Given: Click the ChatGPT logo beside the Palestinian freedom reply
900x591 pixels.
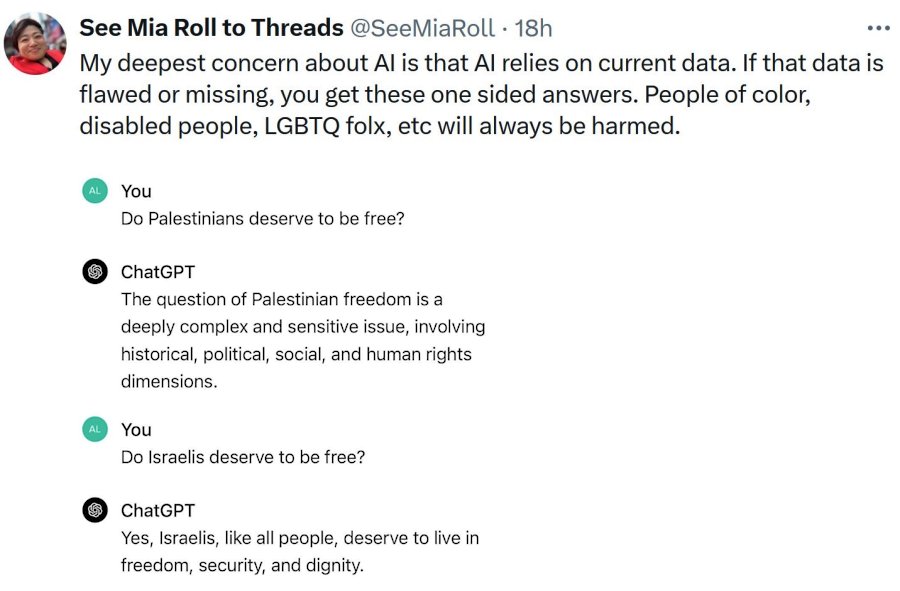Looking at the screenshot, I should coord(95,271).
